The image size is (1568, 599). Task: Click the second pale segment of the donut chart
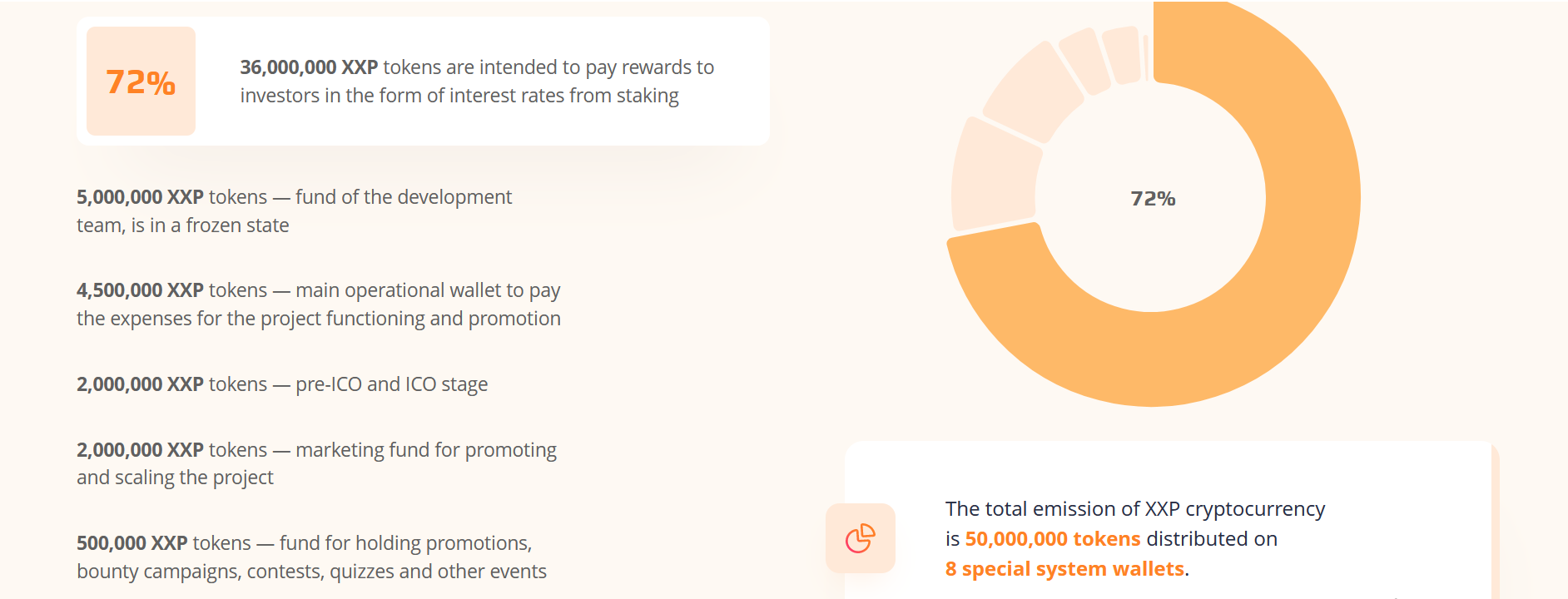tap(1032, 92)
